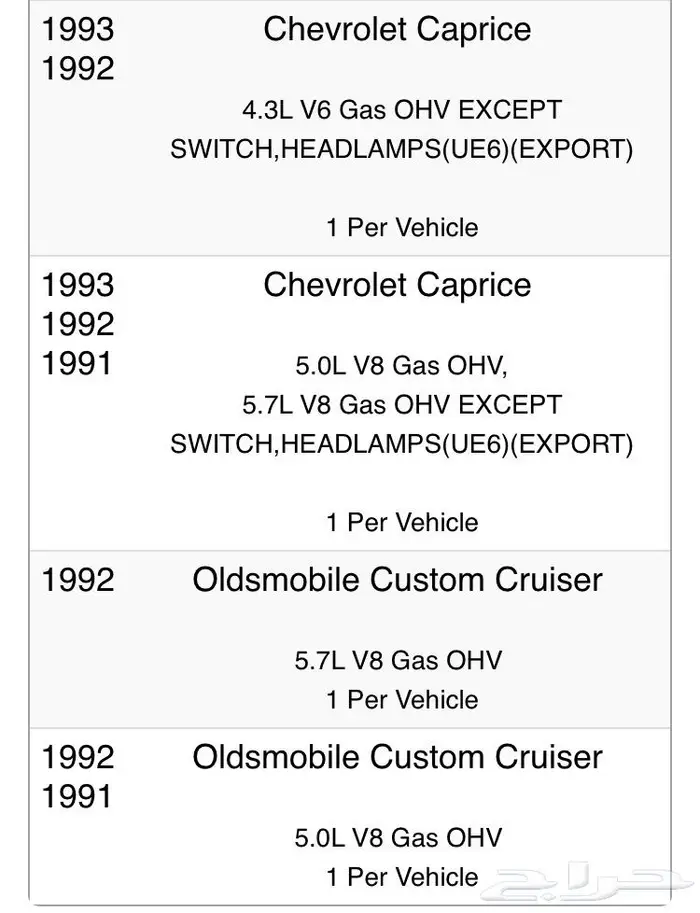Select second SWITCH,HEADLAMPS(UE6)(EXPORT) note

point(402,444)
